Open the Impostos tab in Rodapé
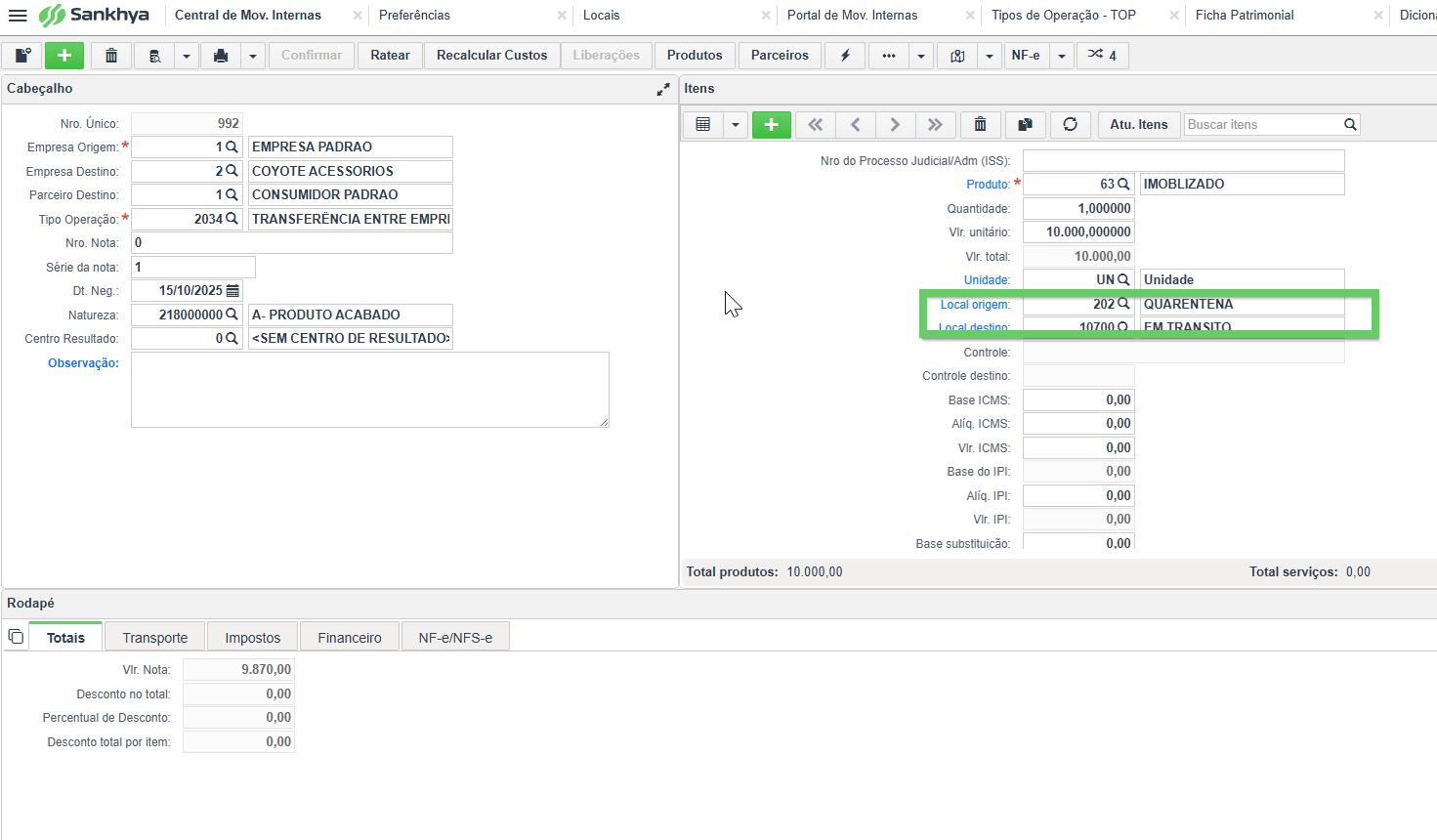Screen dimensions: 1437x840 252,637
